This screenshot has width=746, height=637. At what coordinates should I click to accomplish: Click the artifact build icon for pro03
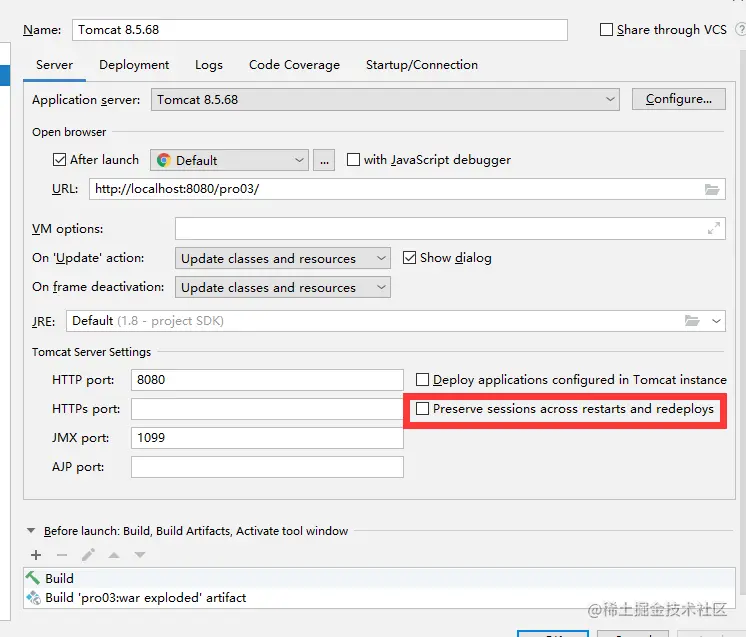point(33,598)
